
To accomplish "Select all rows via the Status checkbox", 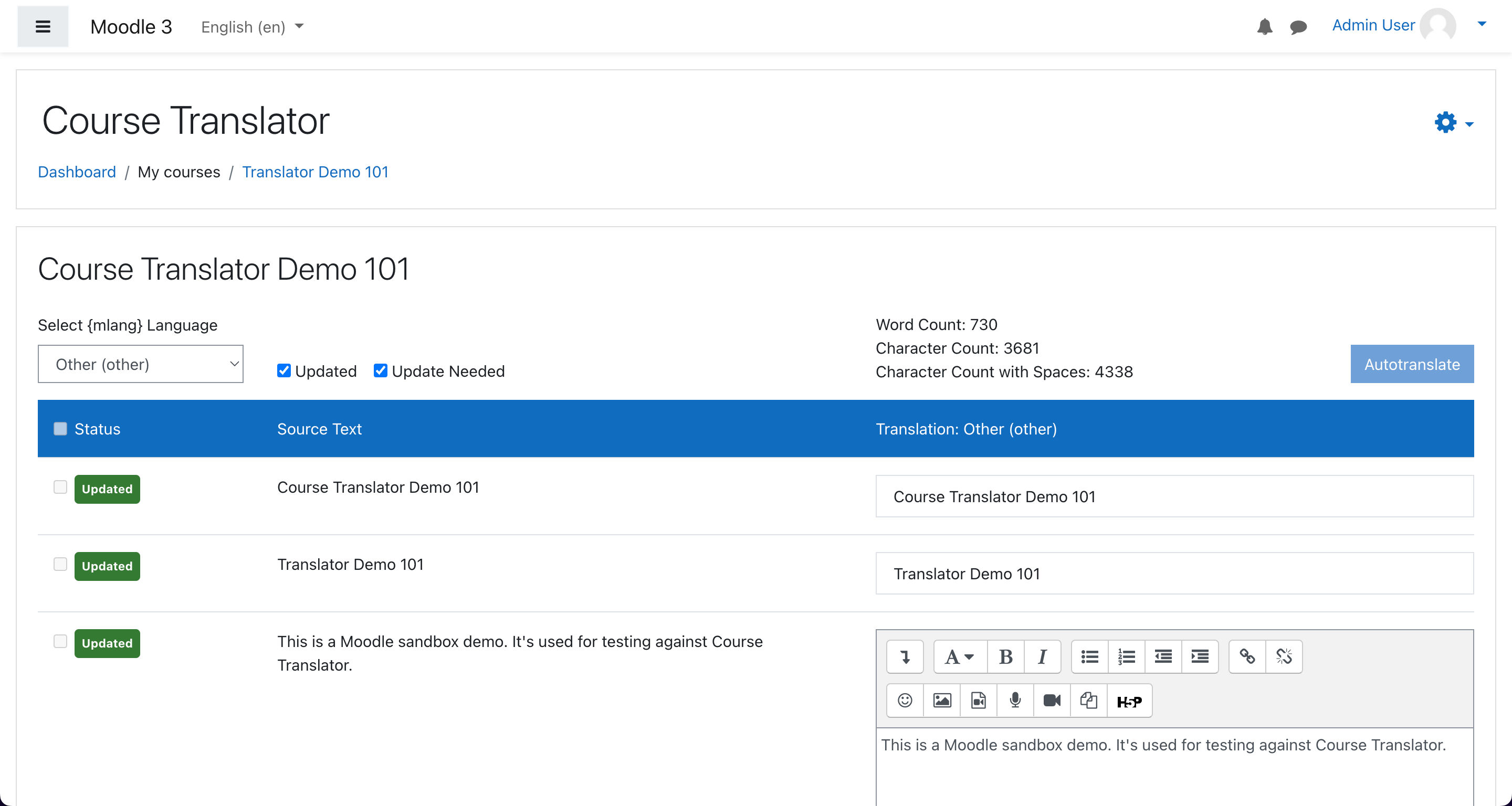I will pos(60,429).
